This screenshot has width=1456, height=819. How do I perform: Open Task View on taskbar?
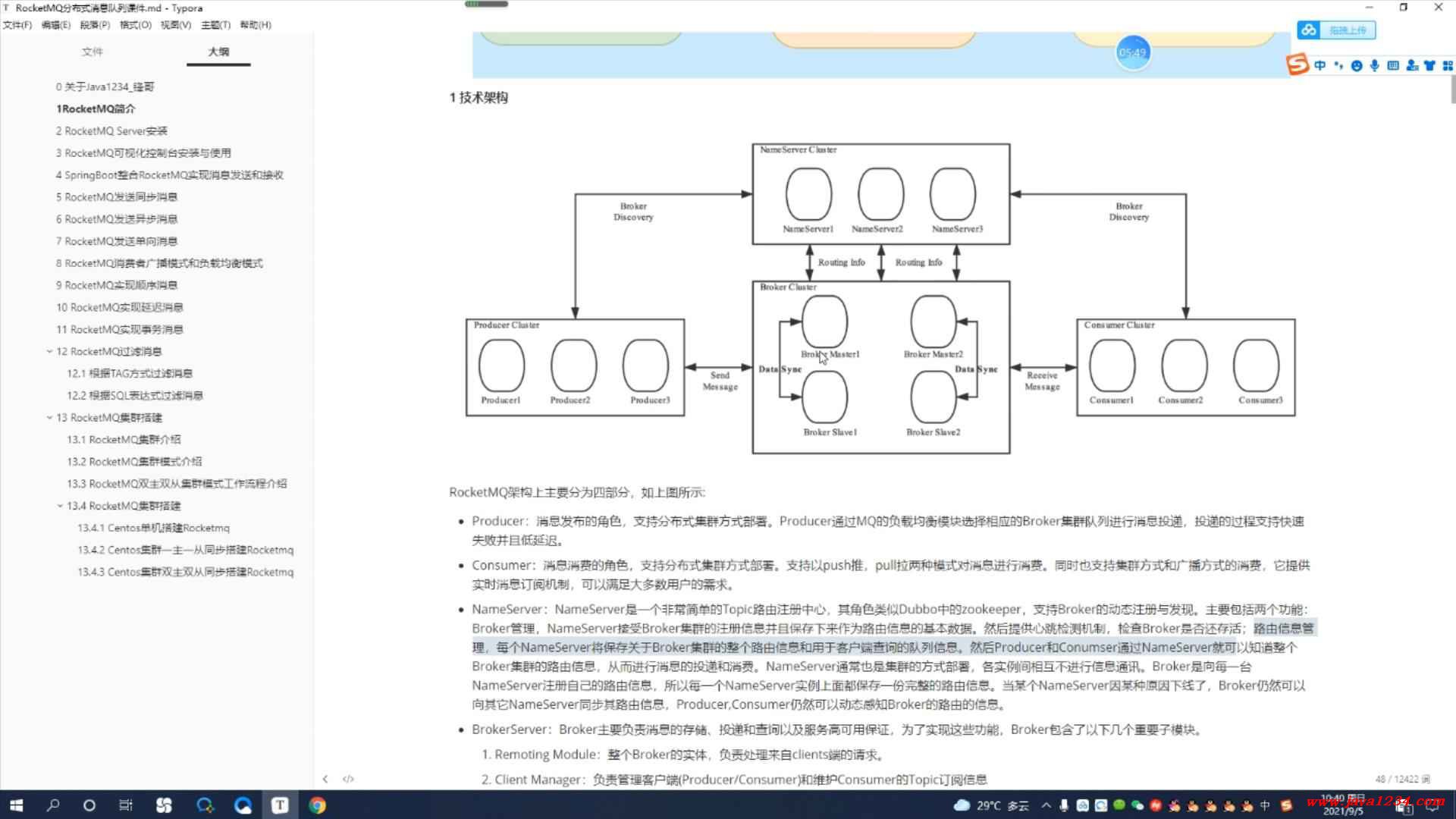(126, 805)
